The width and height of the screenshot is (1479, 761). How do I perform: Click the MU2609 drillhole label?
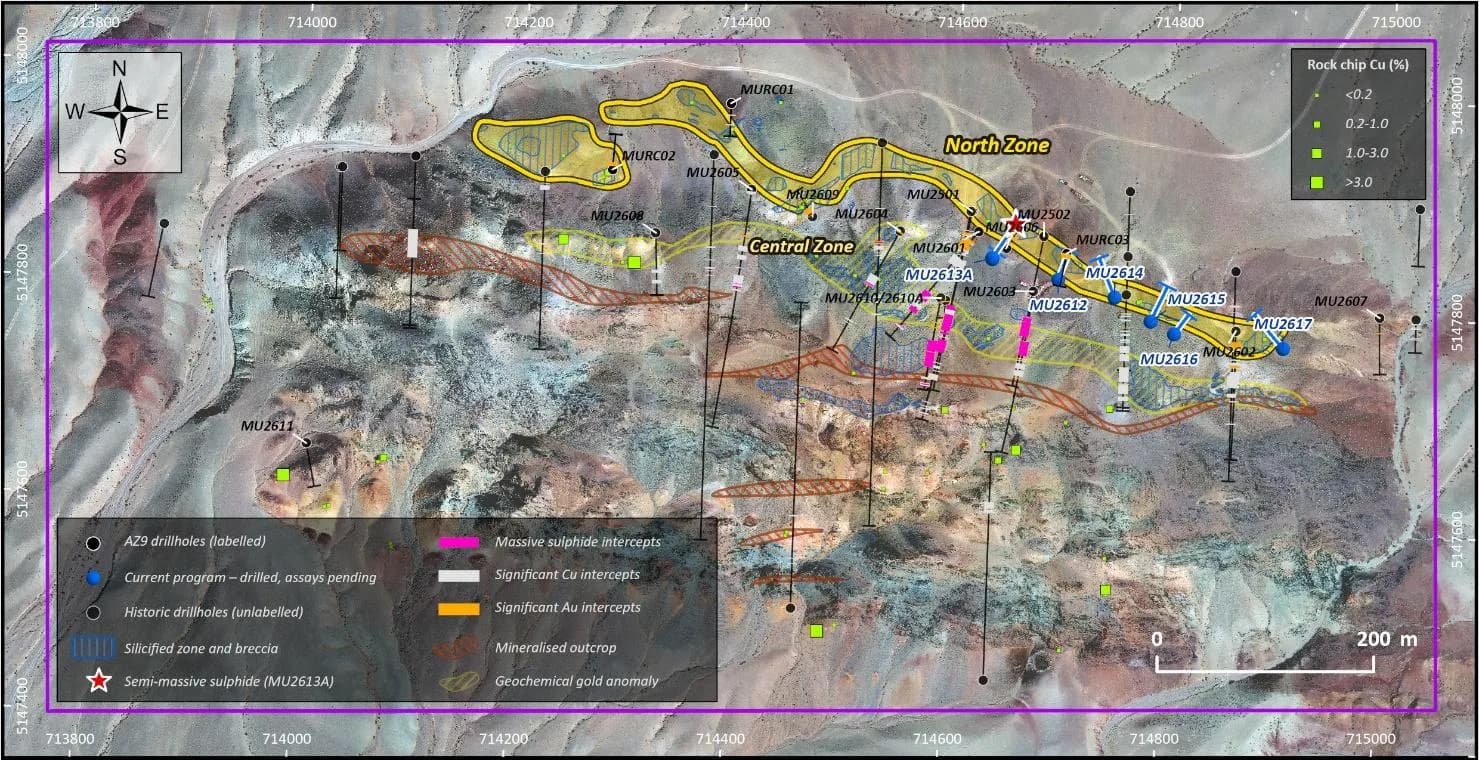(x=813, y=194)
